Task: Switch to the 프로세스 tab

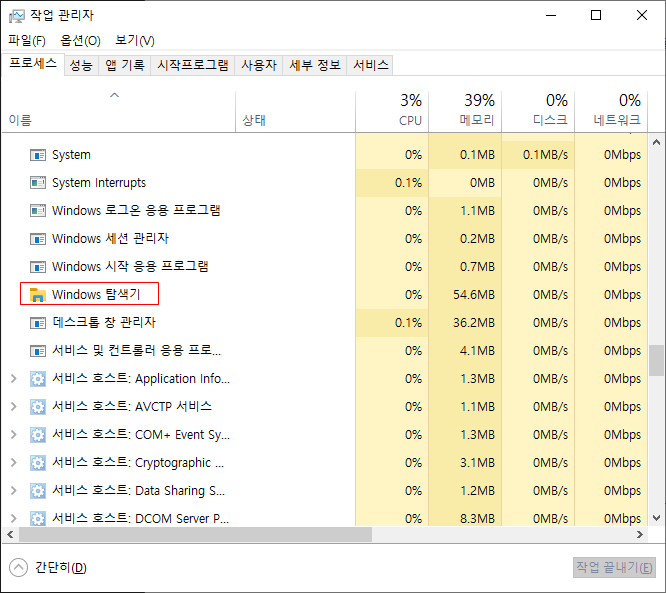Action: pyautogui.click(x=33, y=64)
